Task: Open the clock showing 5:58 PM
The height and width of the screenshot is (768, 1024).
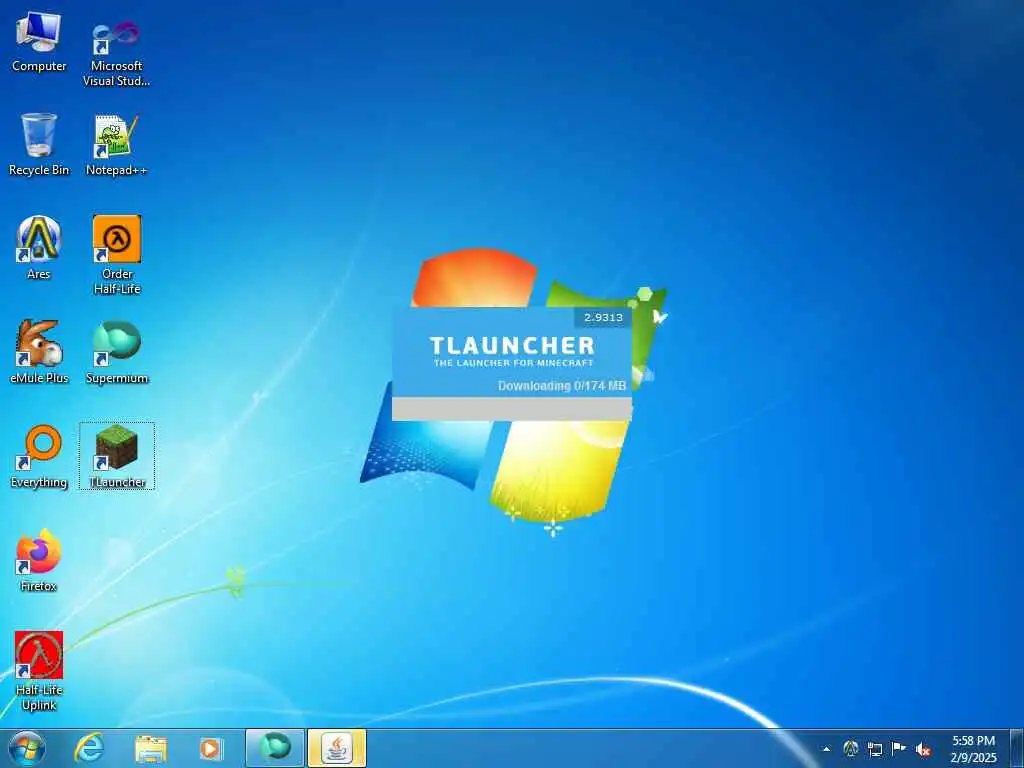Action: [x=973, y=749]
